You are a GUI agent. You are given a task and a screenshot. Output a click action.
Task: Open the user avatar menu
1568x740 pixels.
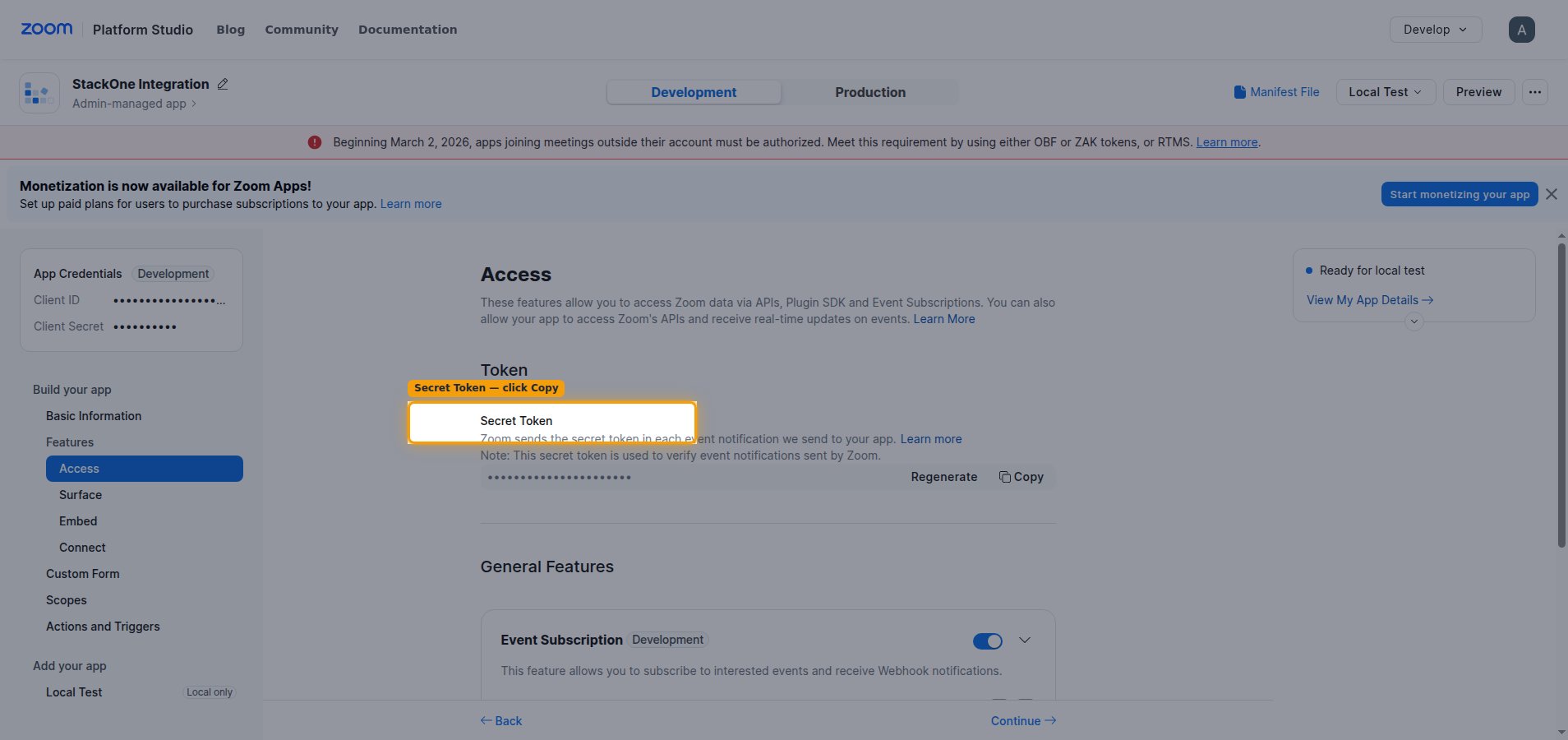pos(1521,30)
